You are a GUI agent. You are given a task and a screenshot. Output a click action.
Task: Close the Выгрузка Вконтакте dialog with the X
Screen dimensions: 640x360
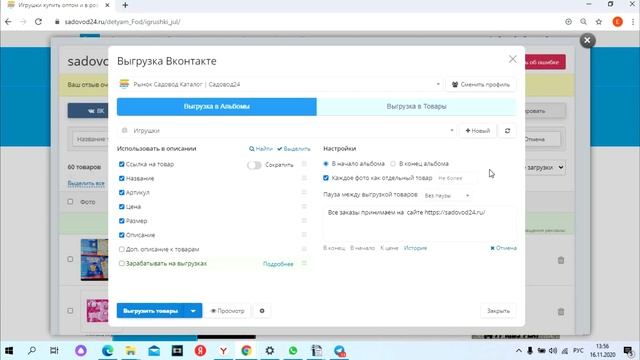[x=513, y=59]
